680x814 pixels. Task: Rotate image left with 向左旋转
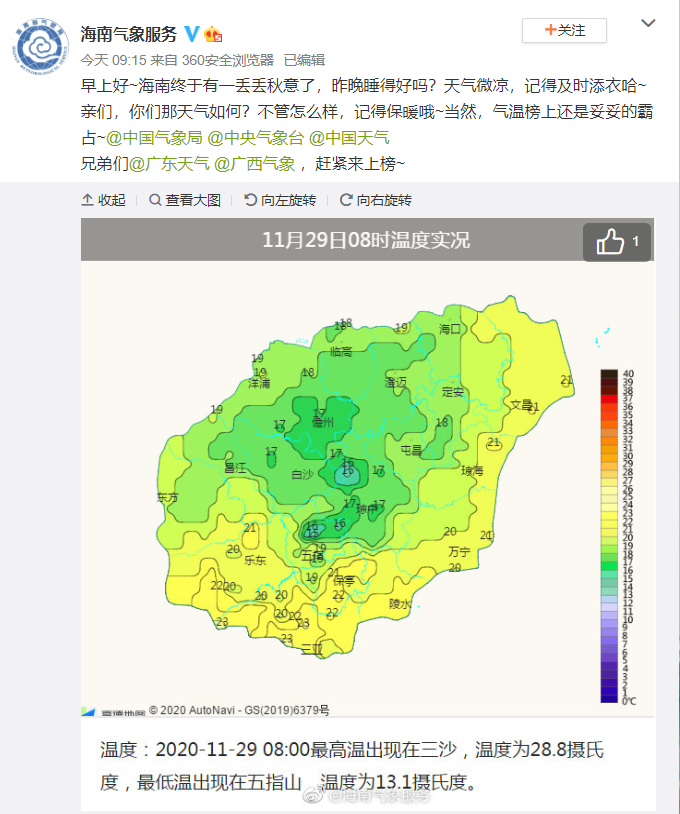[281, 200]
